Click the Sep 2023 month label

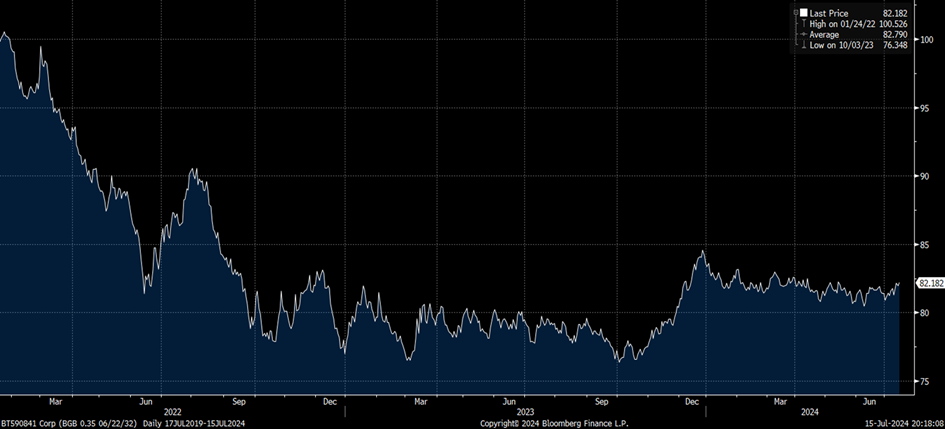(x=601, y=400)
